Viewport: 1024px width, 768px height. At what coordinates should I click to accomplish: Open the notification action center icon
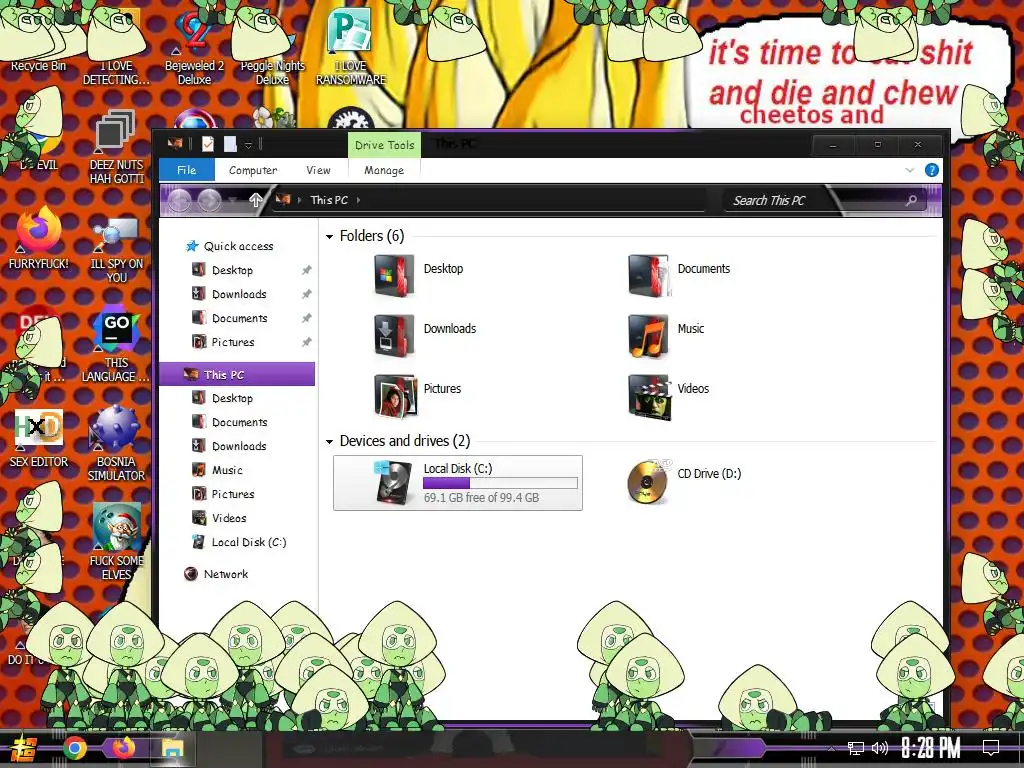991,748
